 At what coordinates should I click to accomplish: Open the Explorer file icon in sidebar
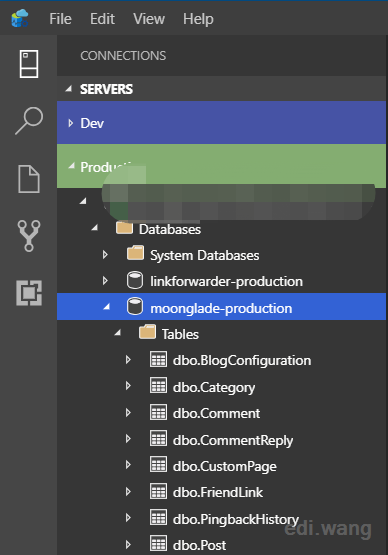[x=29, y=179]
